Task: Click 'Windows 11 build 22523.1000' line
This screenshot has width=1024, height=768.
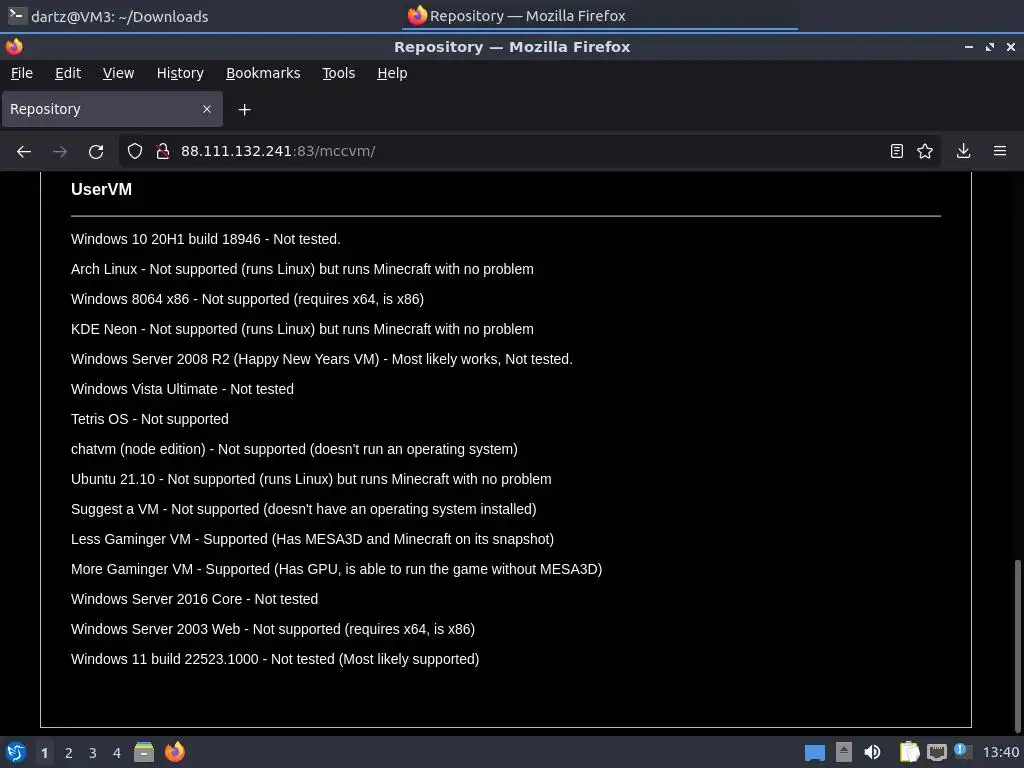Action: click(275, 660)
